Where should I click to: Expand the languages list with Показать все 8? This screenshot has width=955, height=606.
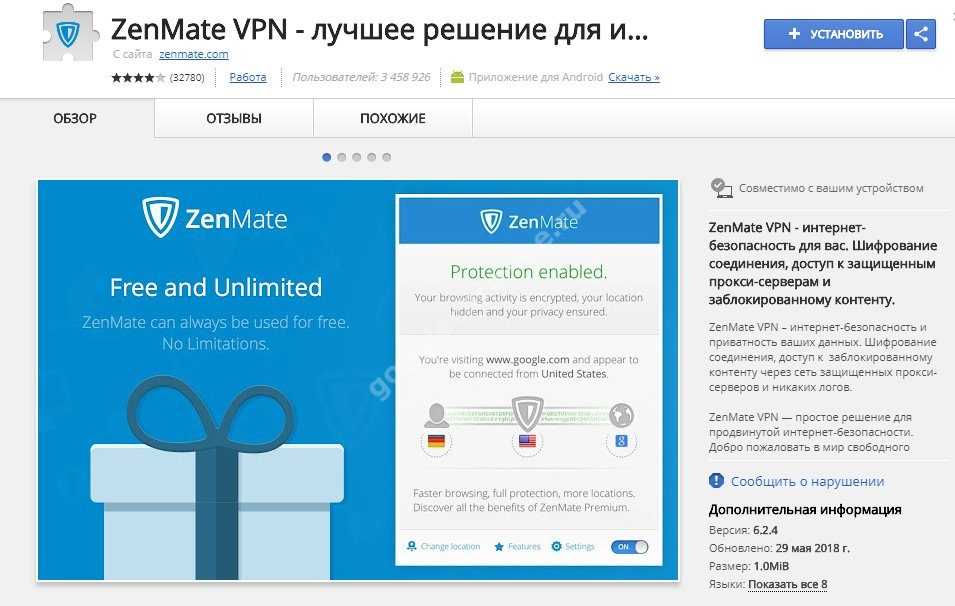tap(788, 584)
